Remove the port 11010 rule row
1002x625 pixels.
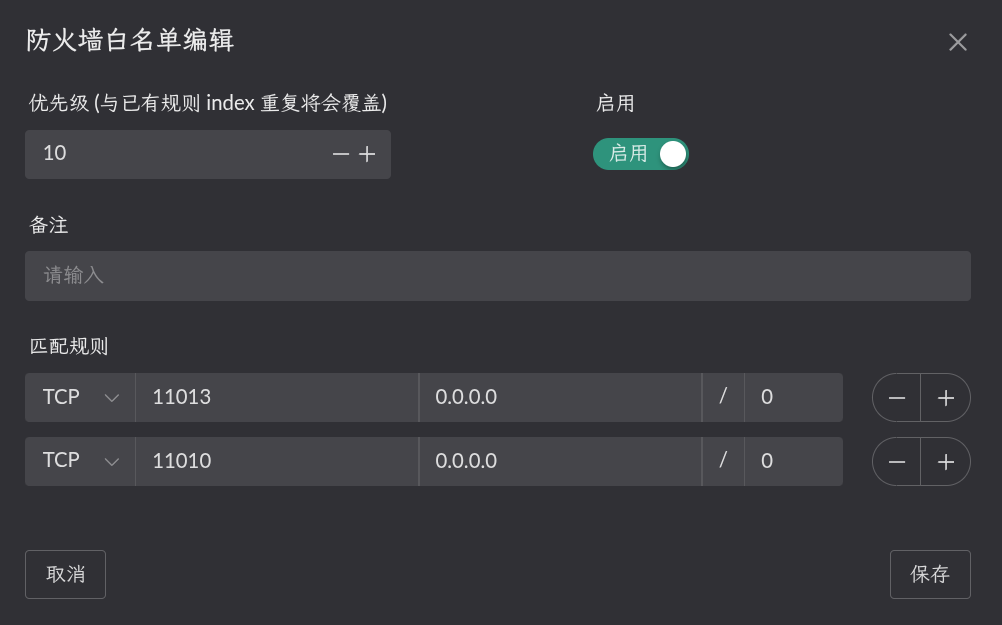[x=897, y=462]
